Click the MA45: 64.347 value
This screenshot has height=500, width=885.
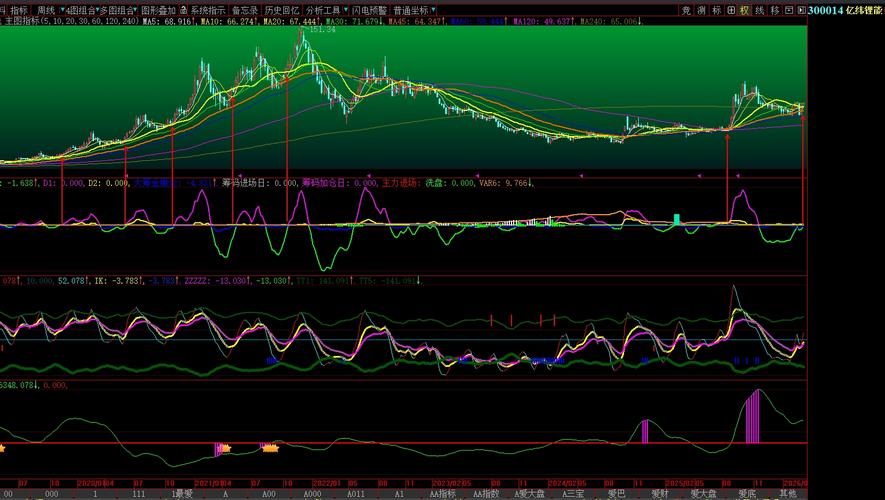(x=417, y=21)
